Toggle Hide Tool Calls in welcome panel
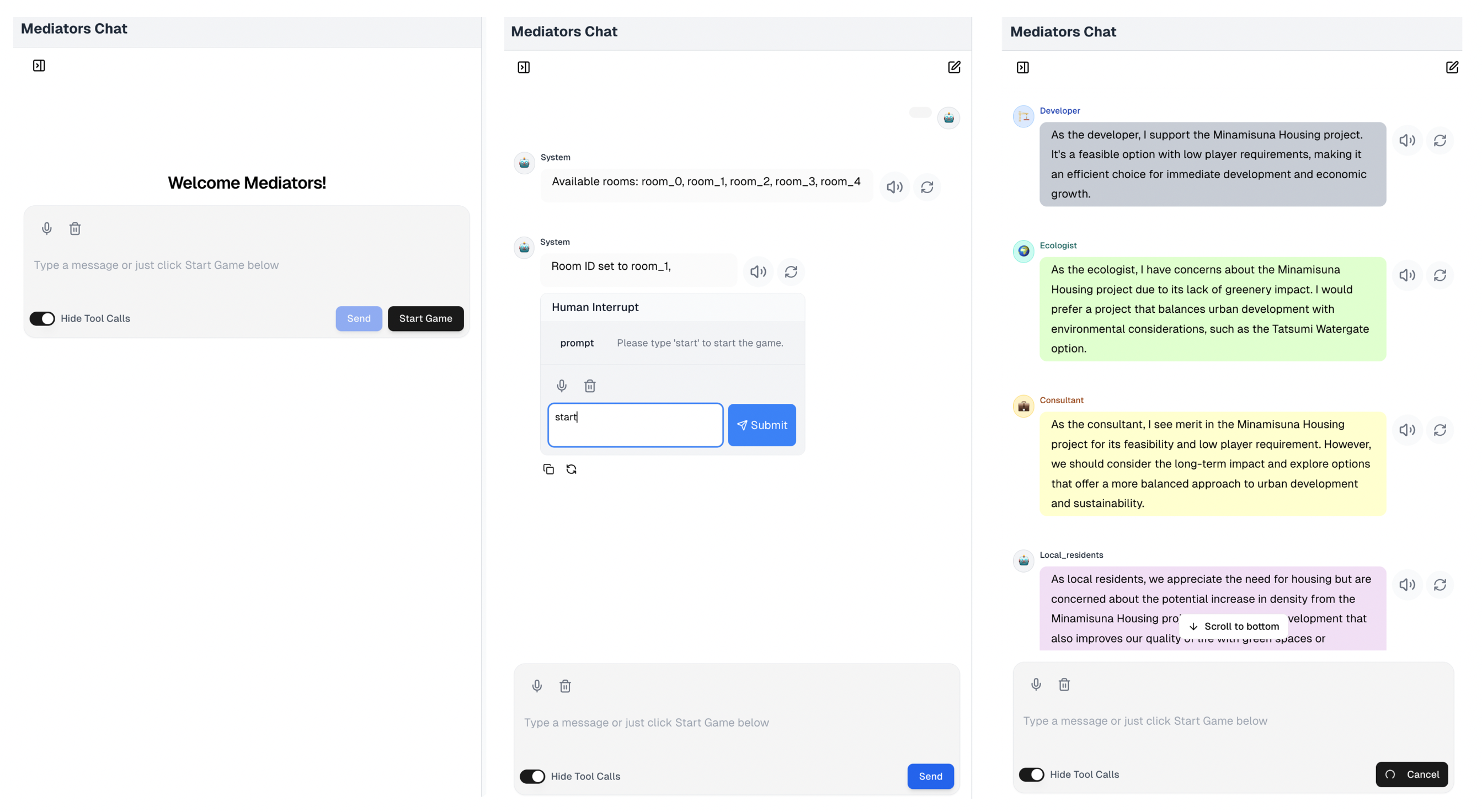 point(42,319)
